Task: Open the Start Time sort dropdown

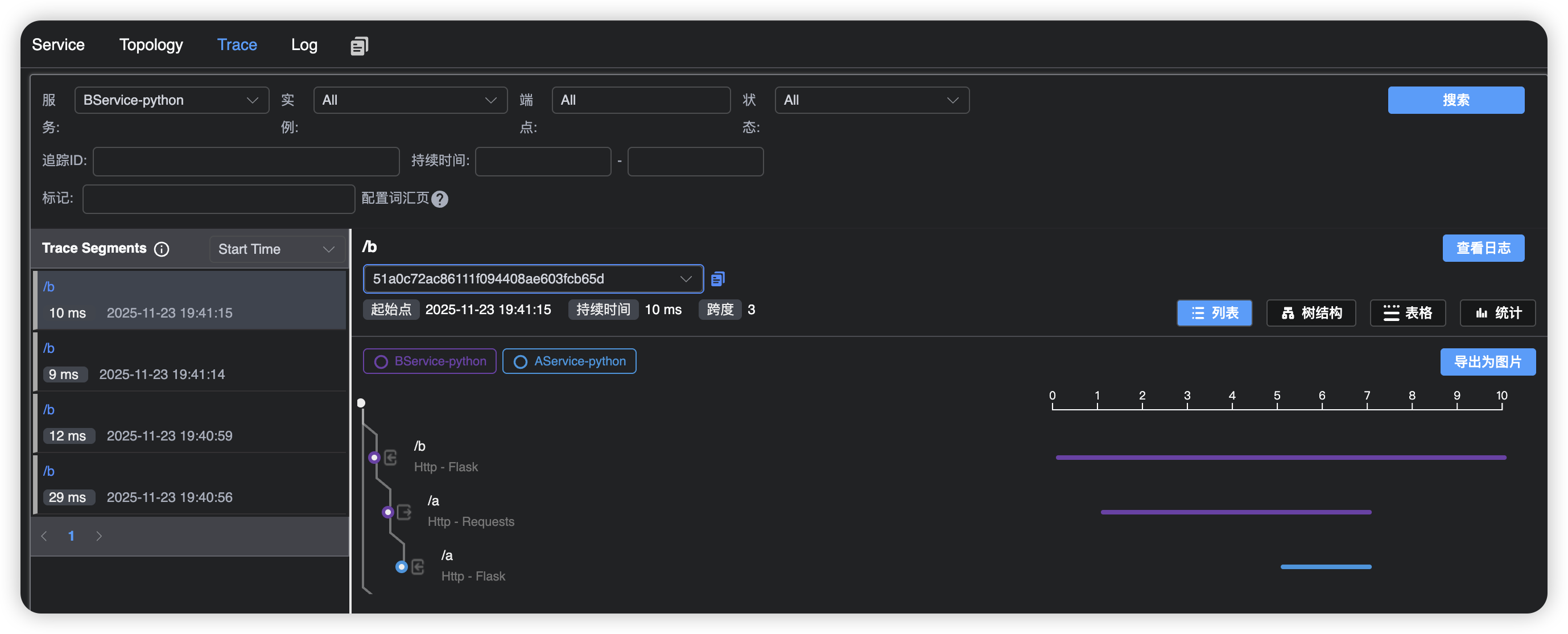Action: (277, 249)
